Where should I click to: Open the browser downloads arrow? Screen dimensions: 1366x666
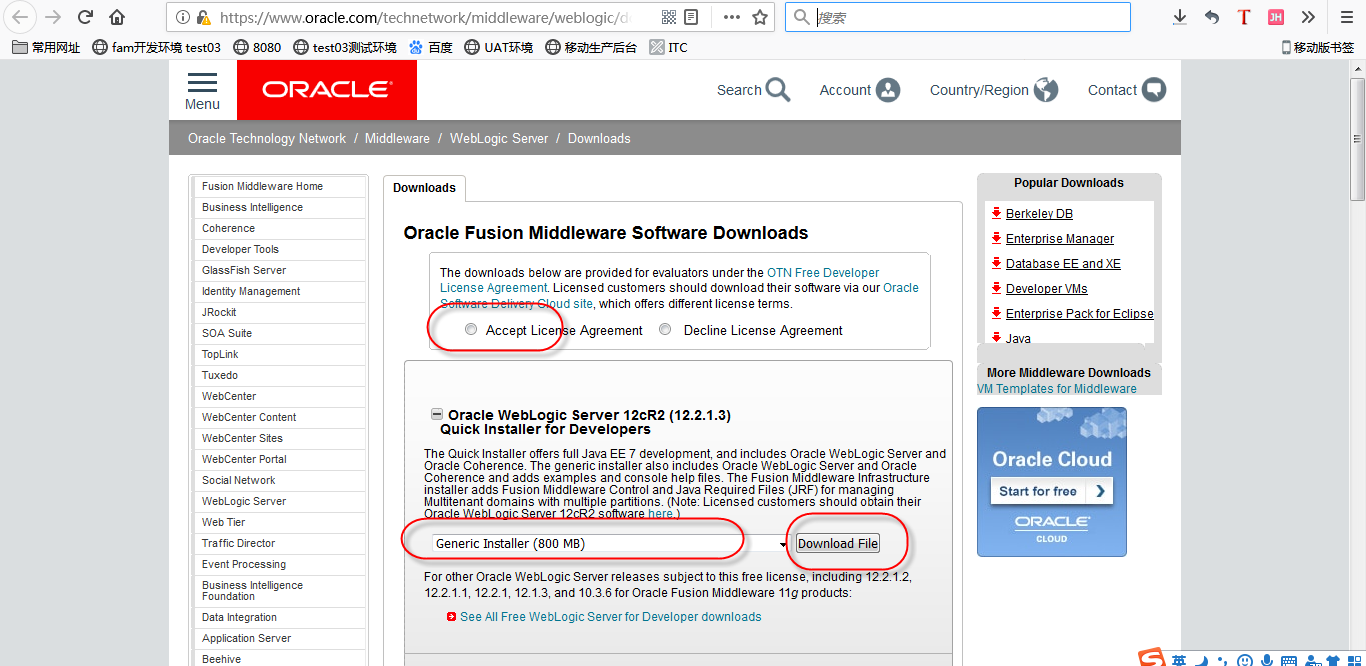coord(1180,17)
